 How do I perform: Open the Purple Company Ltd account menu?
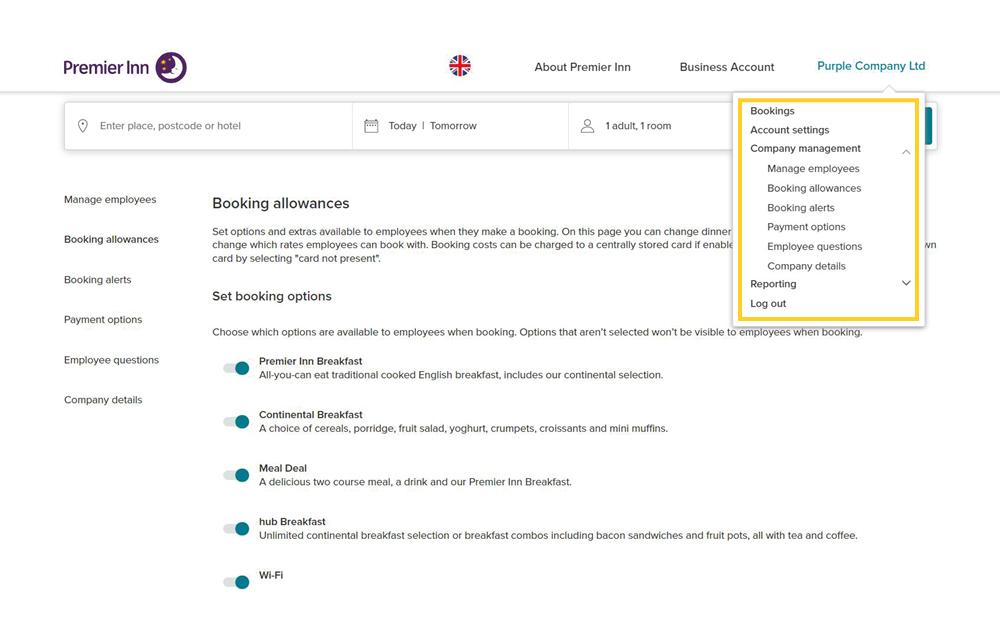(871, 66)
